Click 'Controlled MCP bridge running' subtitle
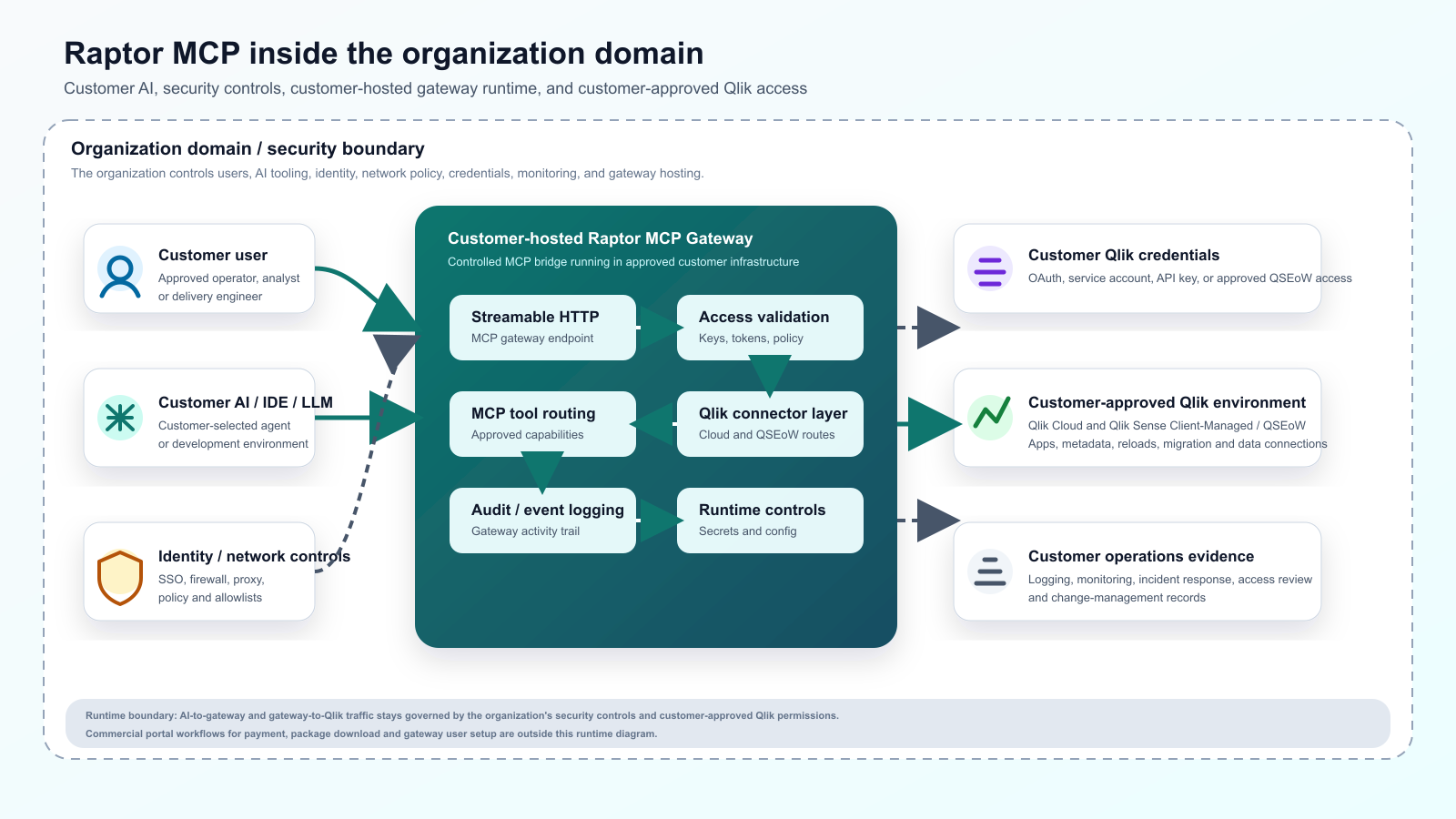The height and width of the screenshot is (819, 1456). tap(623, 262)
